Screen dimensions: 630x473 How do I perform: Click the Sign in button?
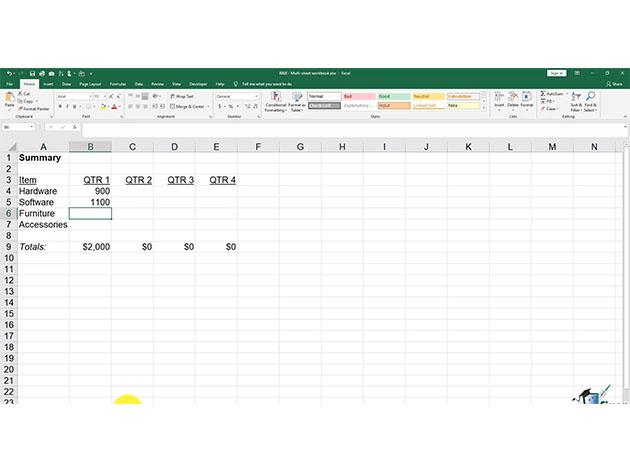[x=557, y=73]
